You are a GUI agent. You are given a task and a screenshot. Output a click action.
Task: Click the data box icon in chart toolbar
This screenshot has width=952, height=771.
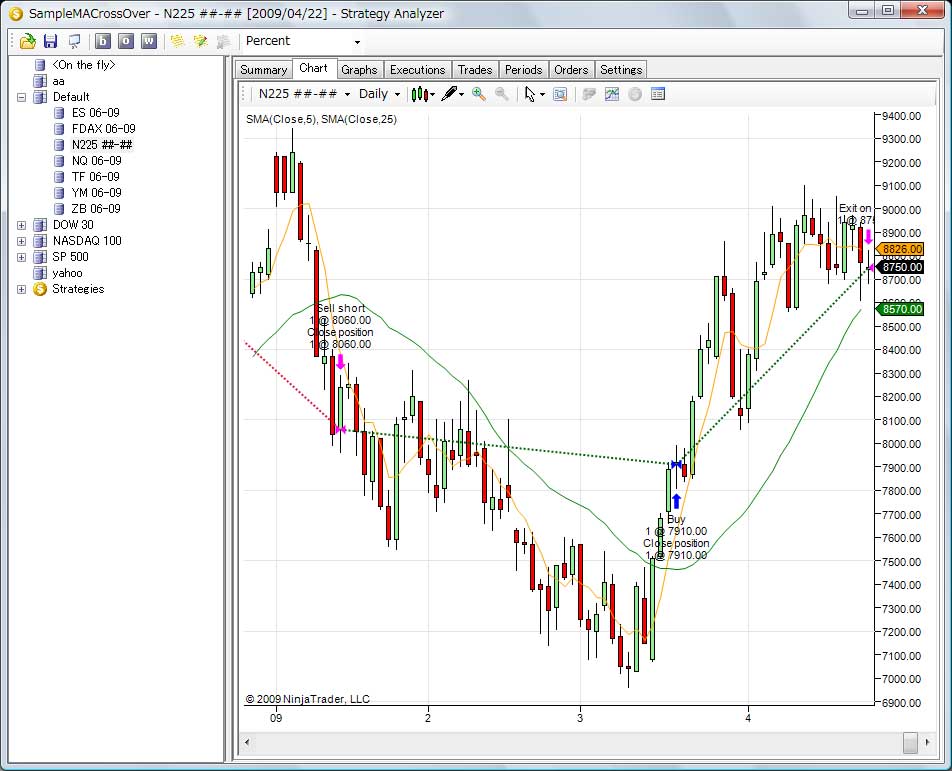click(x=658, y=94)
